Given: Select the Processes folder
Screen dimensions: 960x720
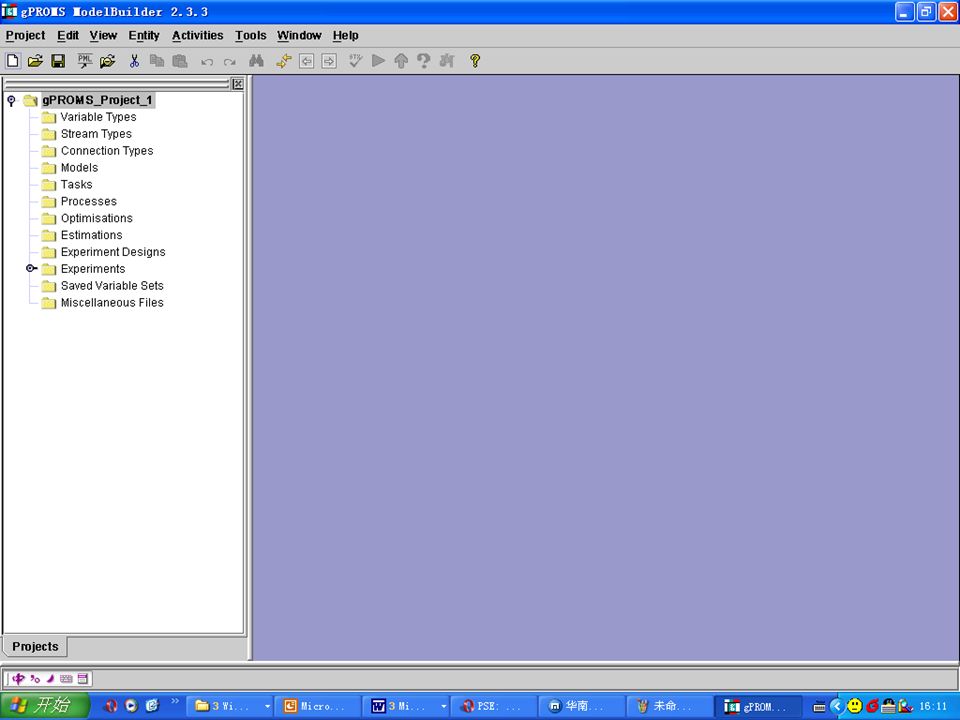Looking at the screenshot, I should click(88, 201).
